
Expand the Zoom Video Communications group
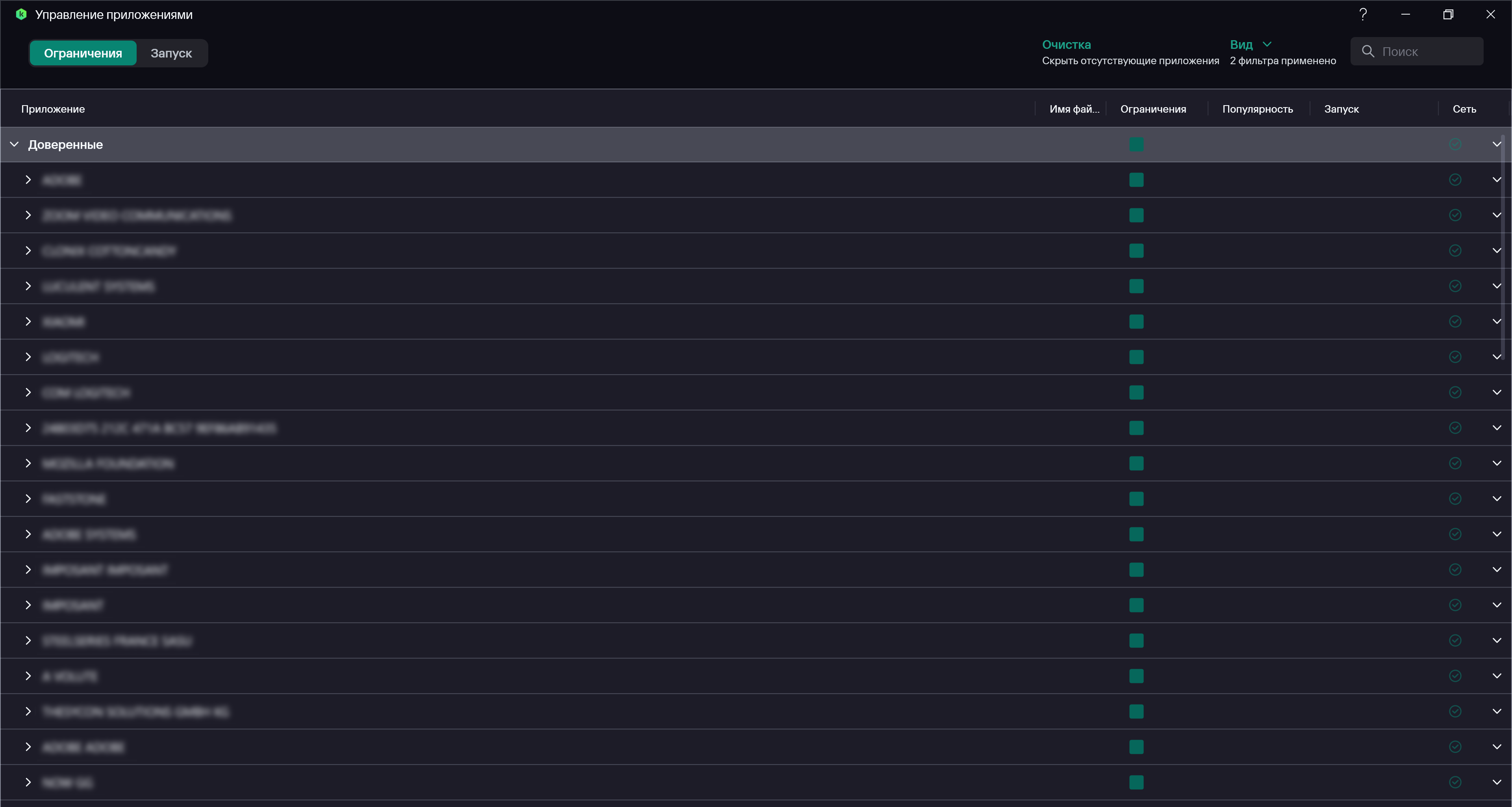28,215
